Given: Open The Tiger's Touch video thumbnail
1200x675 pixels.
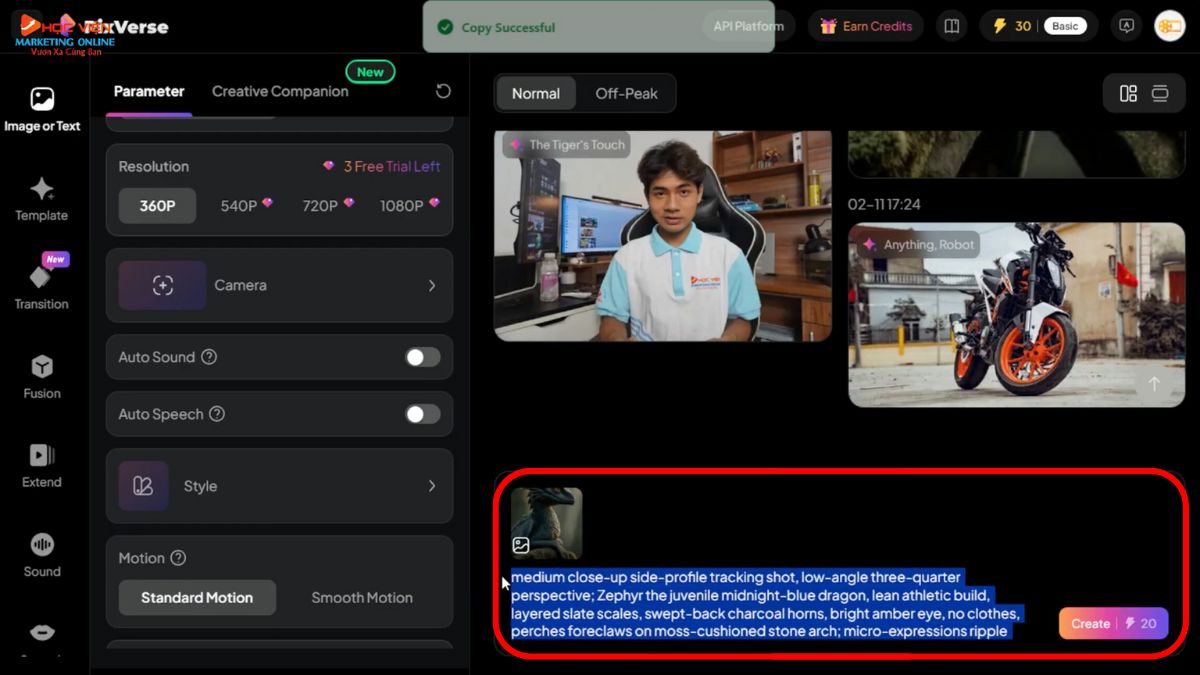Looking at the screenshot, I should (663, 236).
